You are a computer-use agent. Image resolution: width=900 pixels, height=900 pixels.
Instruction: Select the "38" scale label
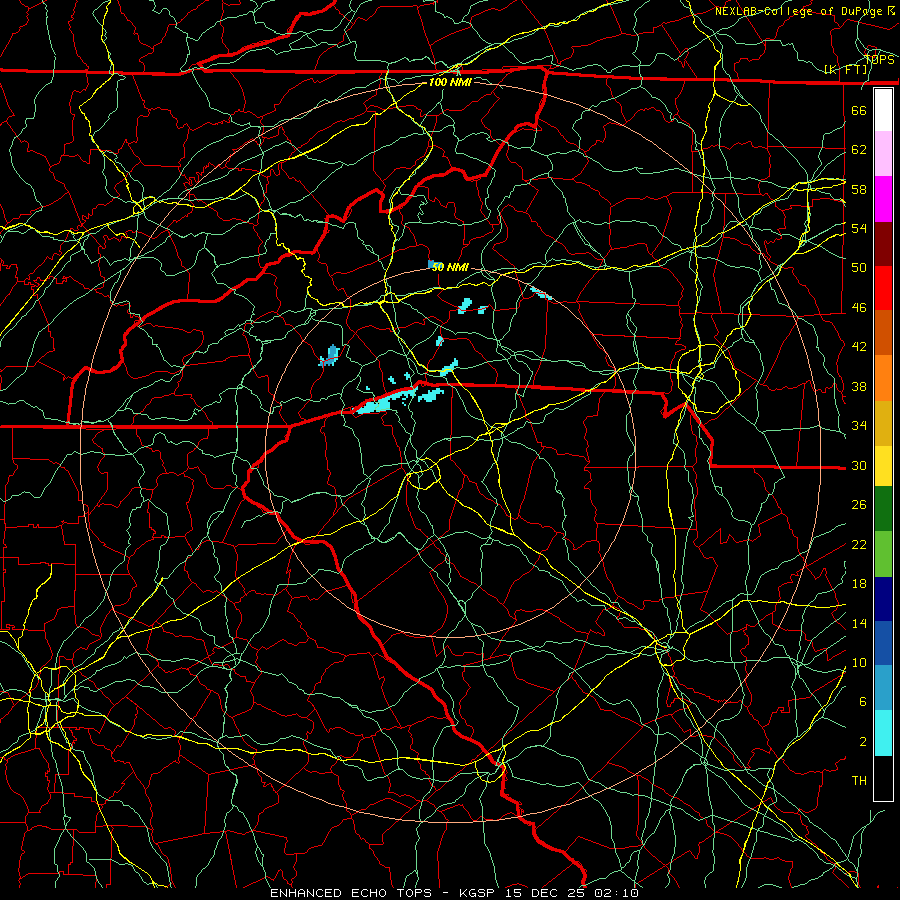click(859, 386)
